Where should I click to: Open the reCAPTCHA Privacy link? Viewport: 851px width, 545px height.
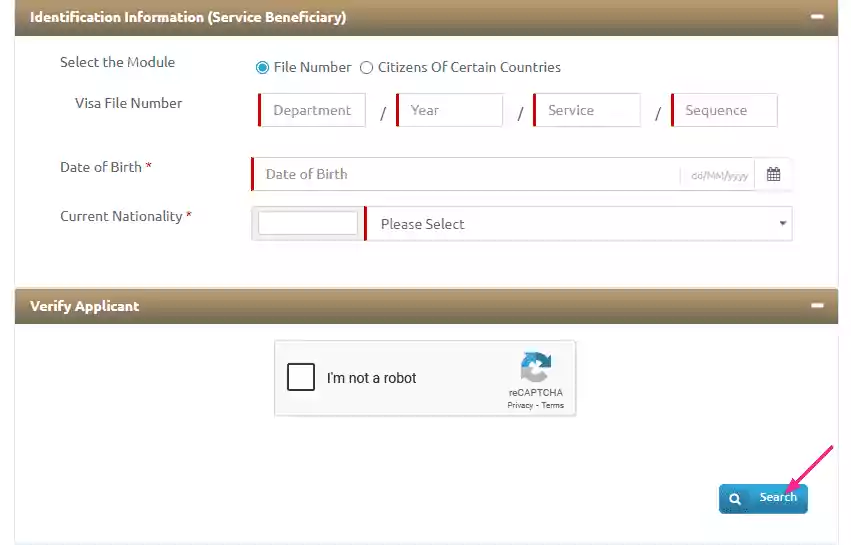point(520,405)
